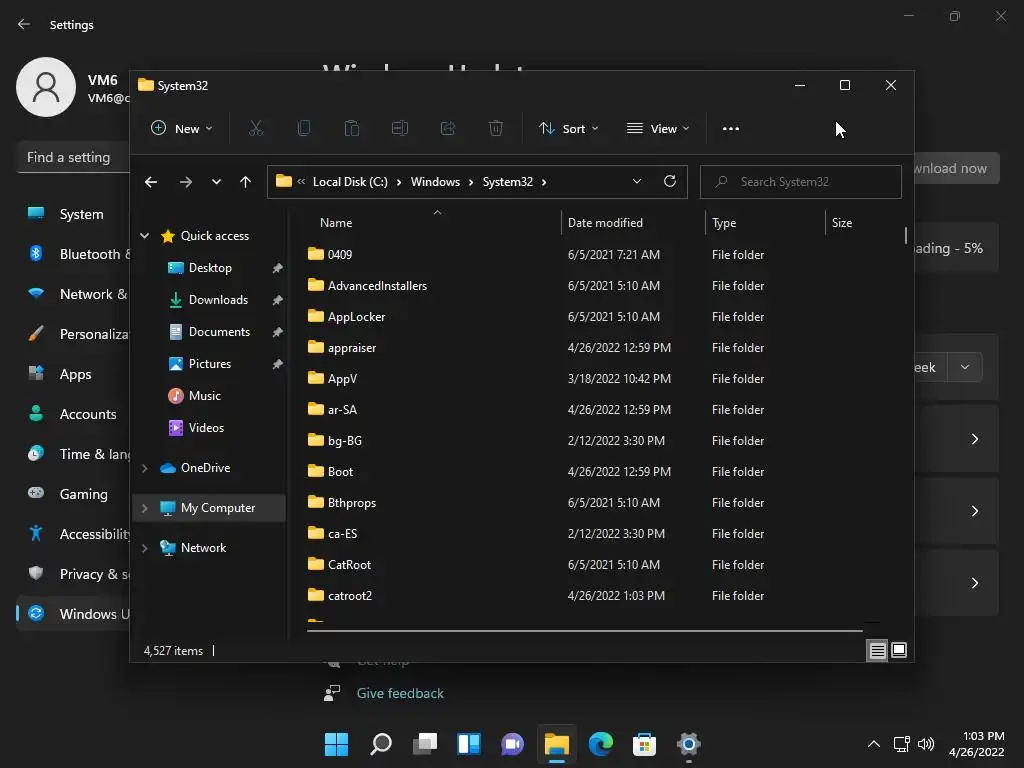Go forward with the Explorer forward arrow
Image resolution: width=1024 pixels, height=768 pixels.
click(185, 182)
